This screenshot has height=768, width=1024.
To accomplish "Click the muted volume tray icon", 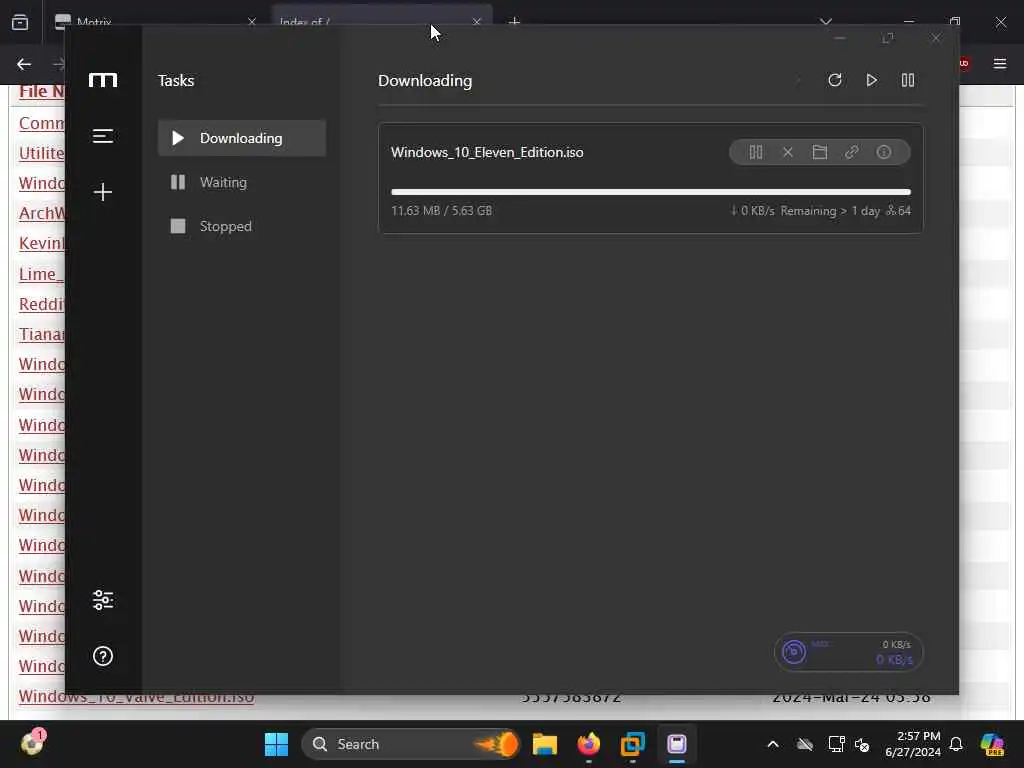I will point(862,744).
